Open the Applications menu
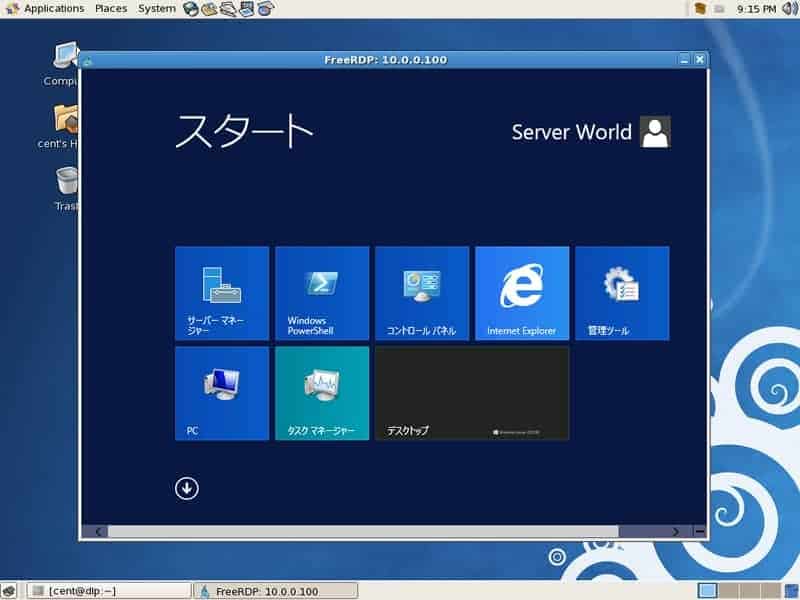The image size is (800, 600). click(54, 9)
